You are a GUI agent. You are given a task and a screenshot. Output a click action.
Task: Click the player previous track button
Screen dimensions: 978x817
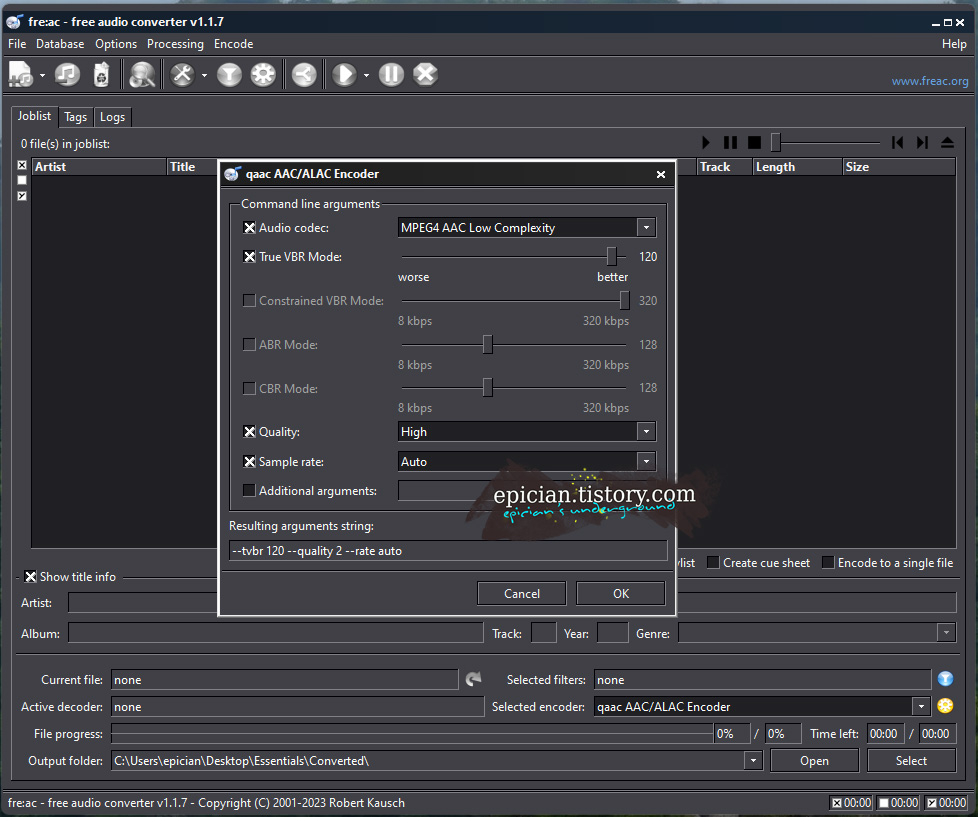pos(898,143)
